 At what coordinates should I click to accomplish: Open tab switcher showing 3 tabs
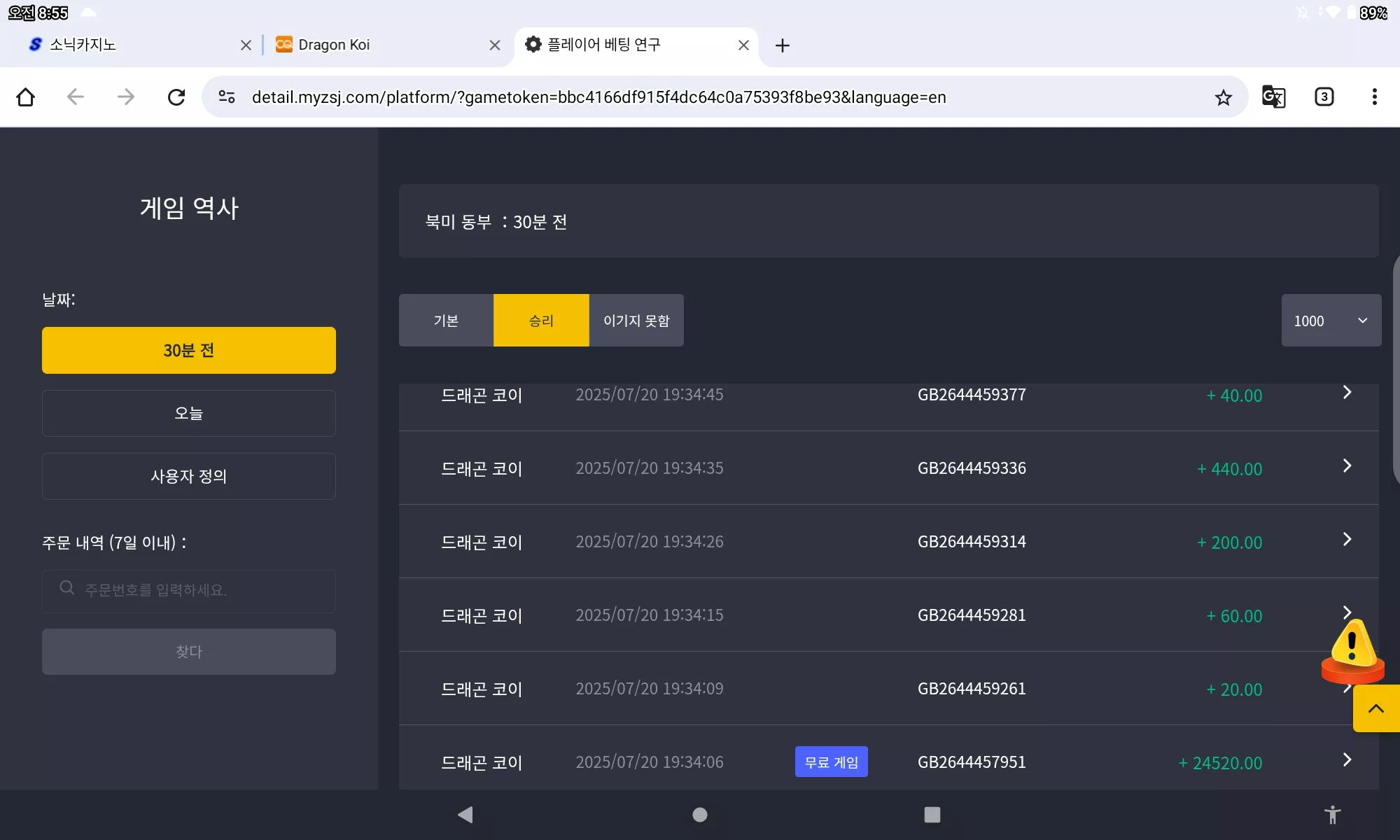[x=1324, y=97]
